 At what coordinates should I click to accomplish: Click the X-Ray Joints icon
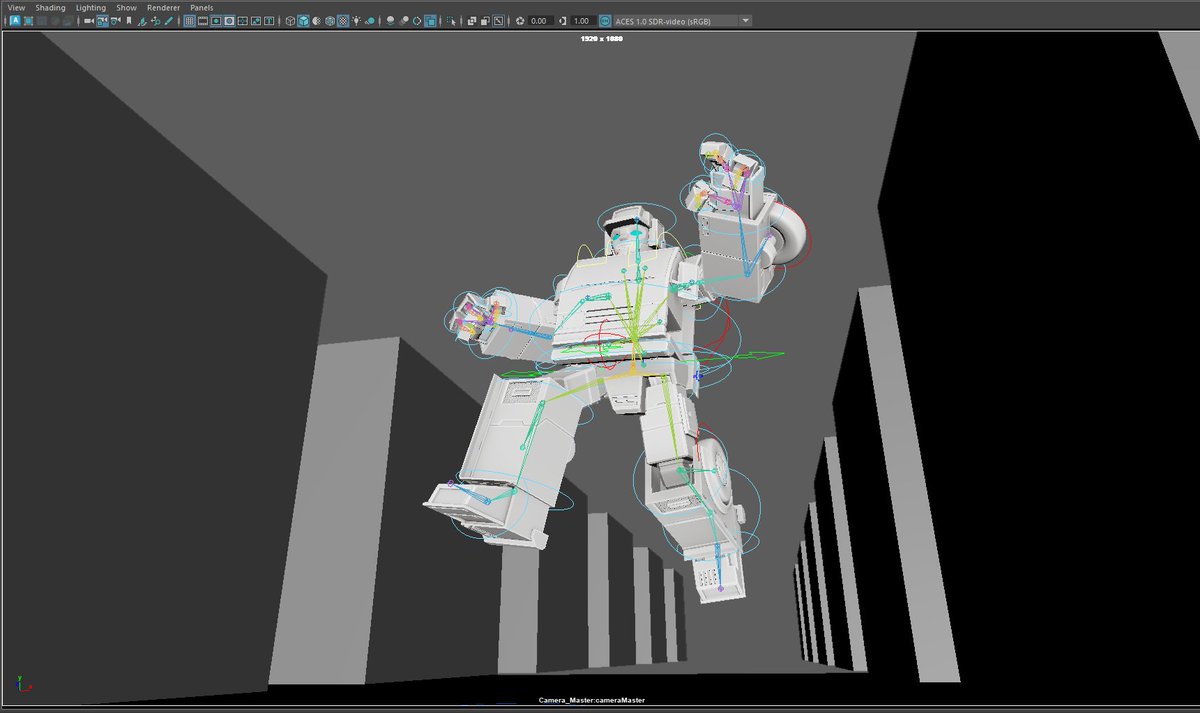498,20
